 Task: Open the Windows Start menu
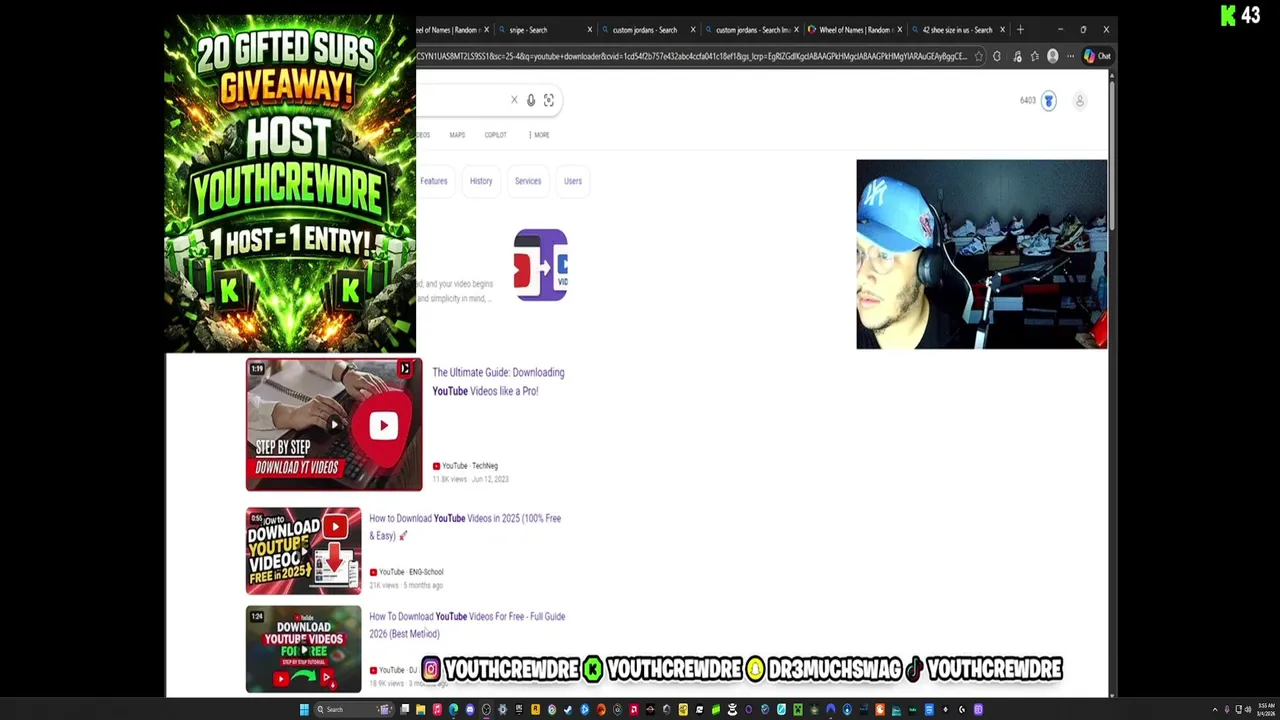pyautogui.click(x=304, y=710)
